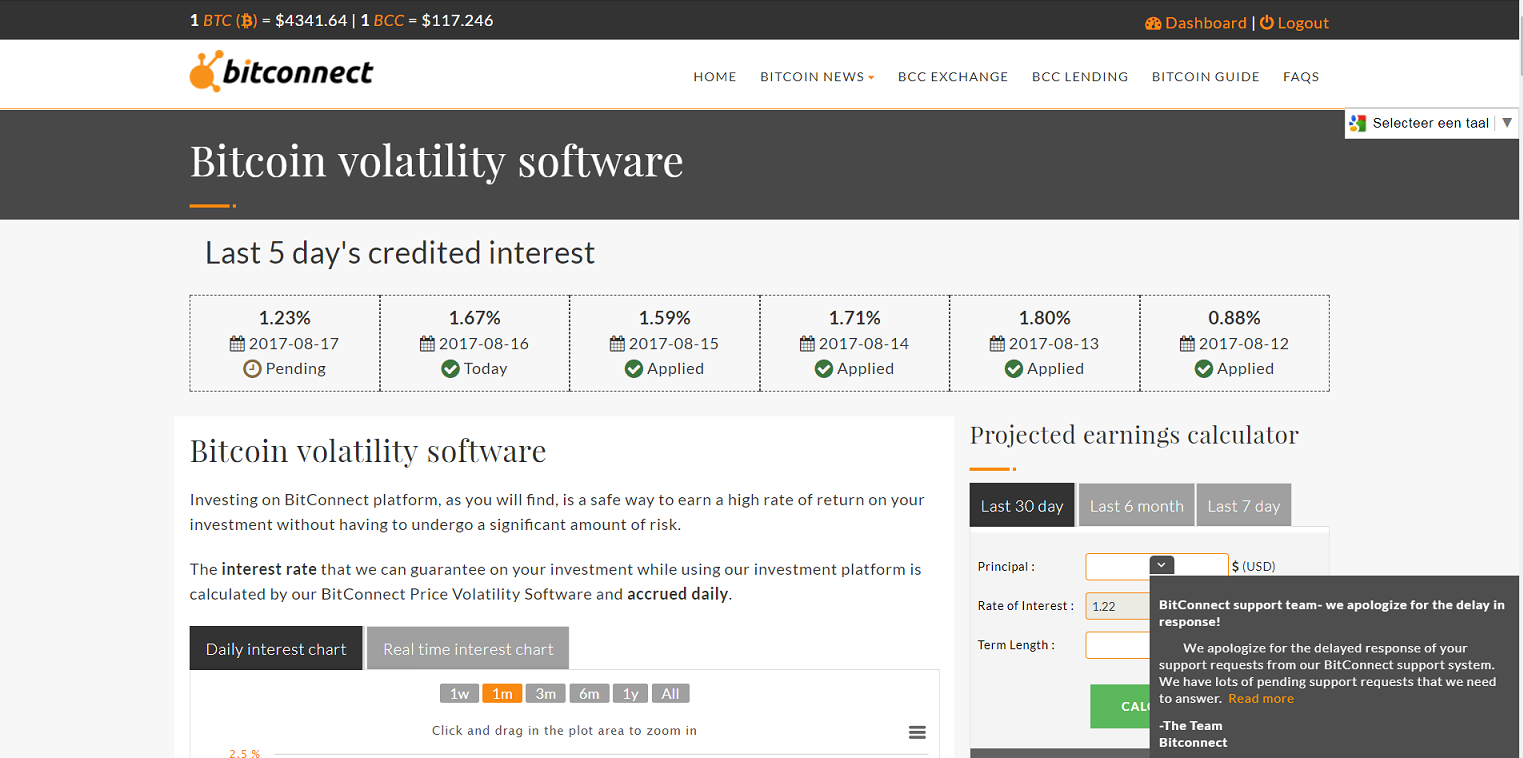Click the 0.88% interest value
The image size is (1523, 758).
tap(1235, 318)
